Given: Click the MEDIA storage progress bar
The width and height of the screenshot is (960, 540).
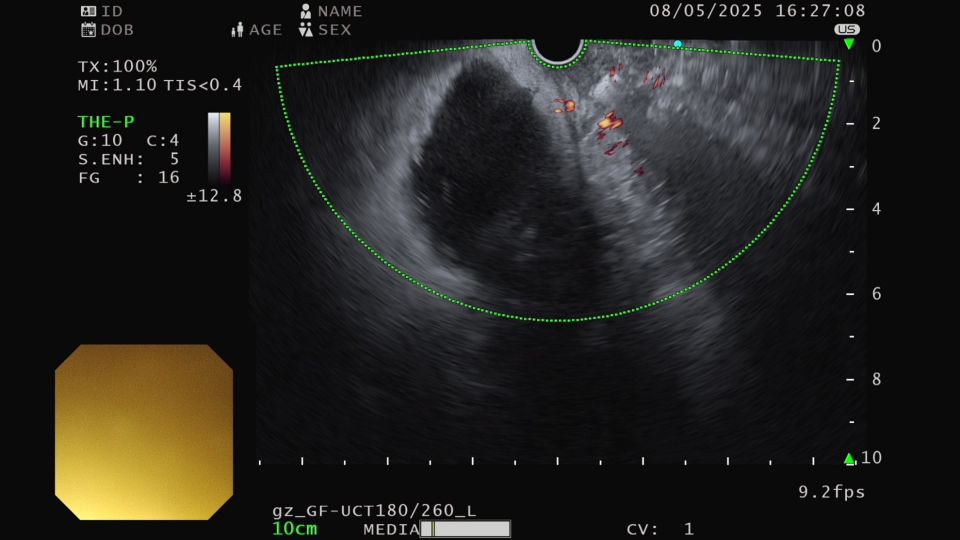Looking at the screenshot, I should coord(465,528).
